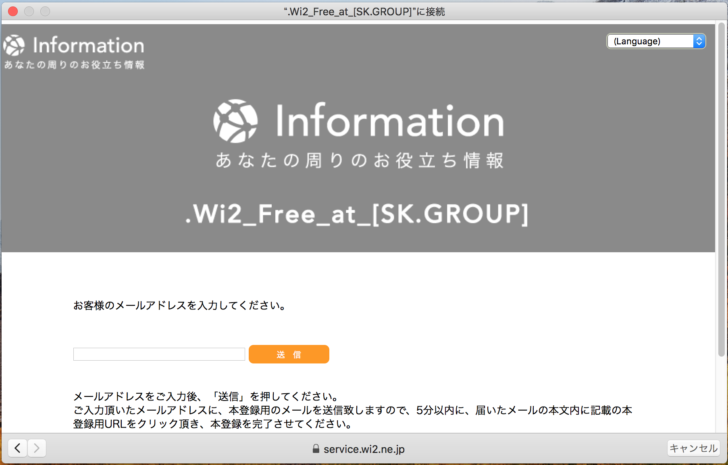Image resolution: width=728 pixels, height=465 pixels.
Task: Click the vertical scrollbar on the right
Action: [x=721, y=190]
